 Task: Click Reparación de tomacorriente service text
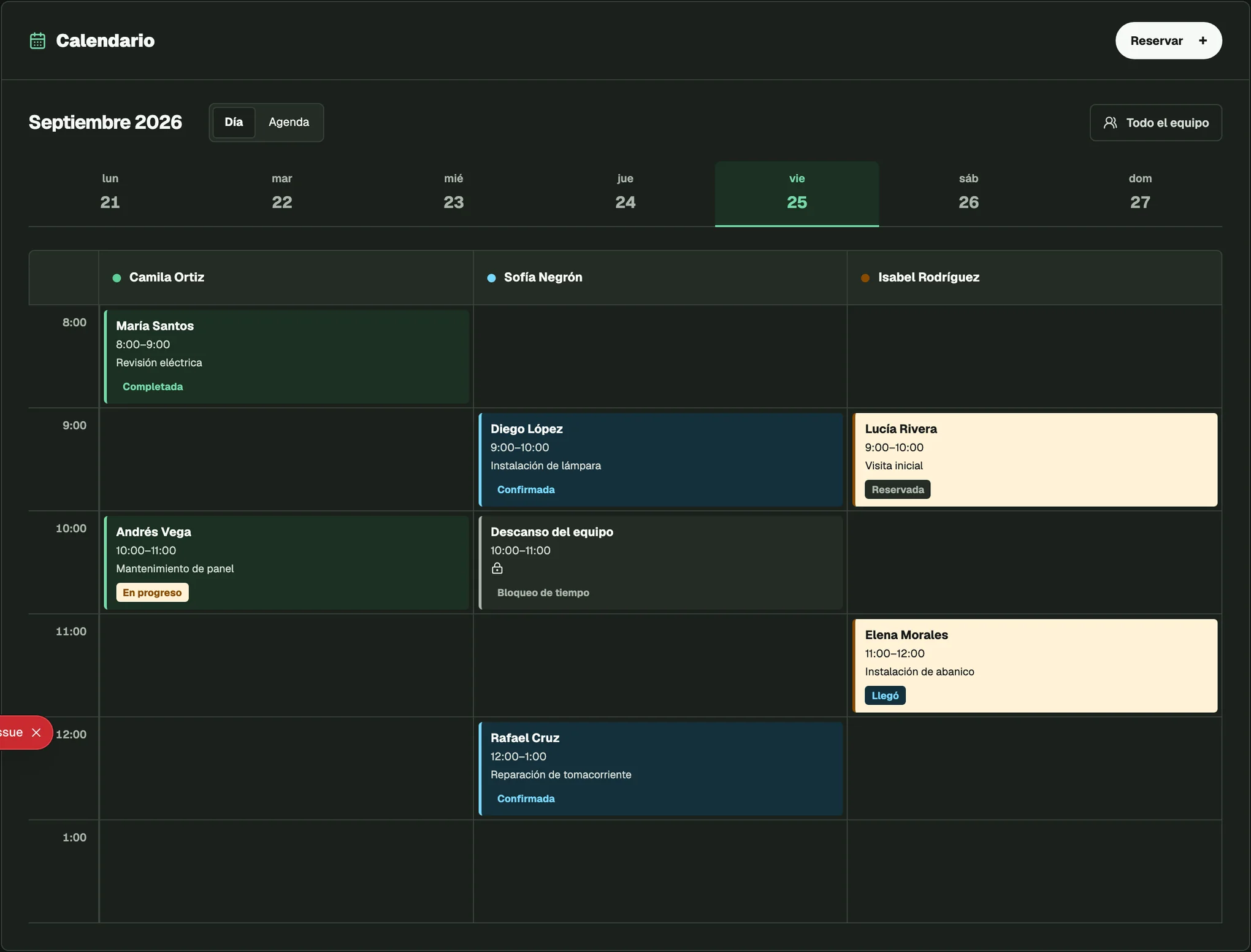pos(560,775)
